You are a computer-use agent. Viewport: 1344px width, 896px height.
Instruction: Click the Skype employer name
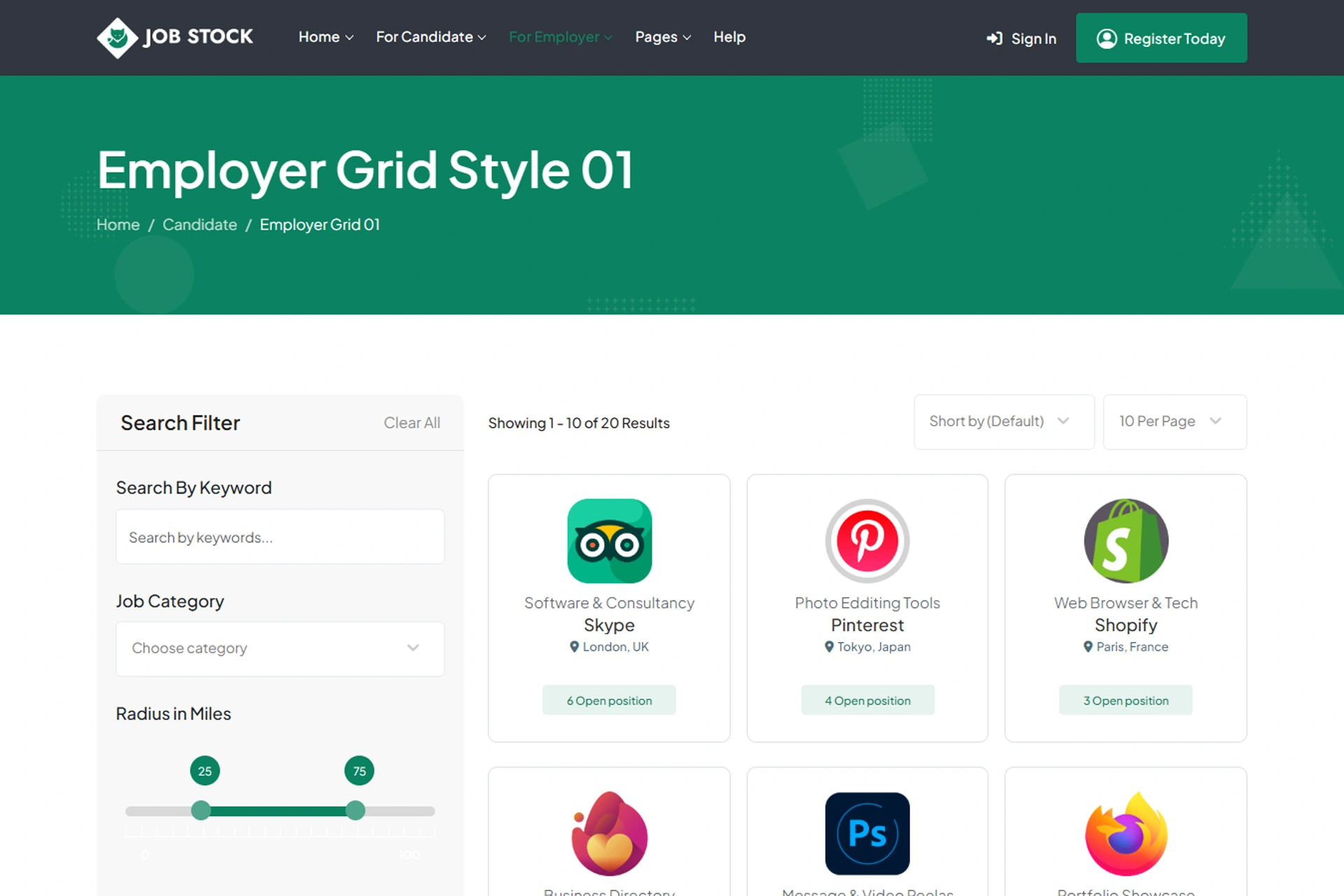[609, 625]
